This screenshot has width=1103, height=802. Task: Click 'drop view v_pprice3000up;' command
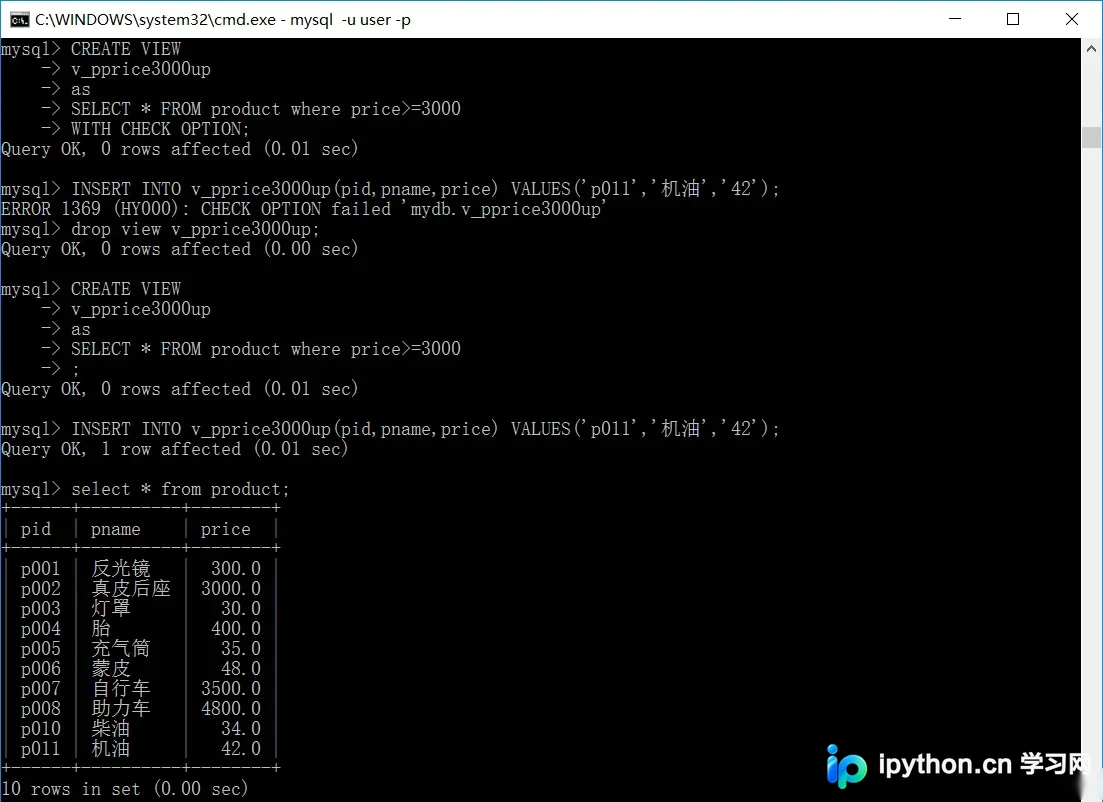click(195, 229)
